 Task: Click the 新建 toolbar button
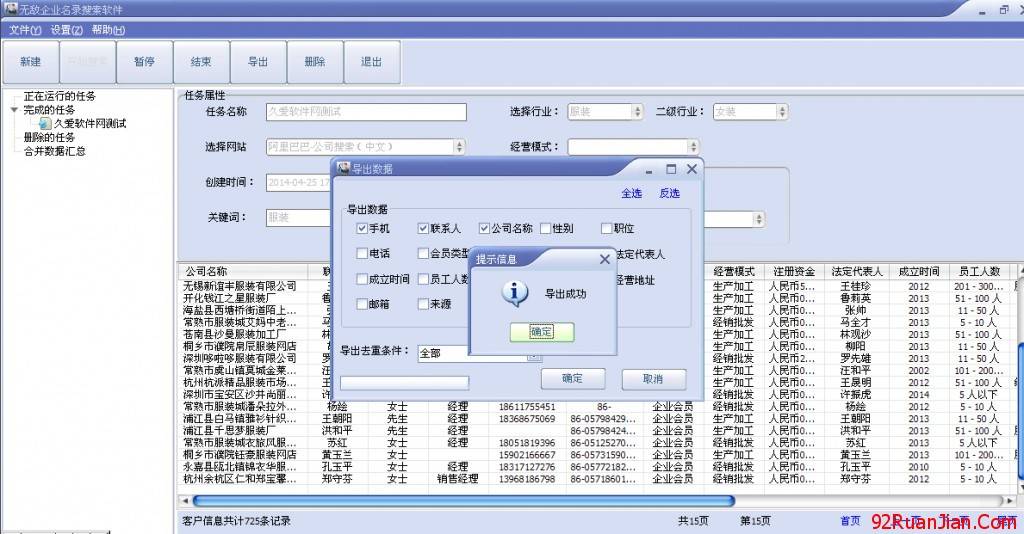pos(31,62)
